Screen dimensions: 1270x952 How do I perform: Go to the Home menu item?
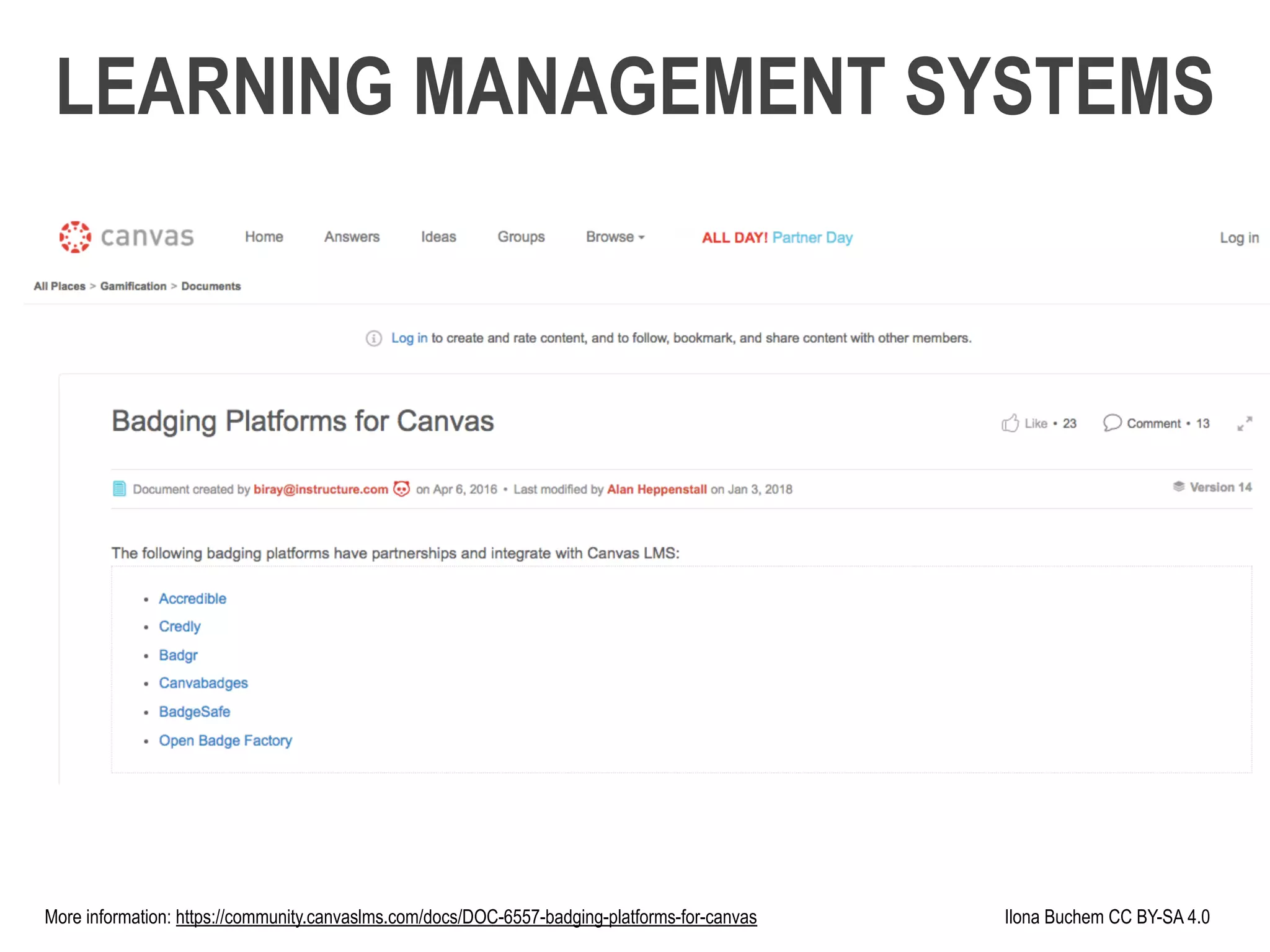[x=264, y=237]
